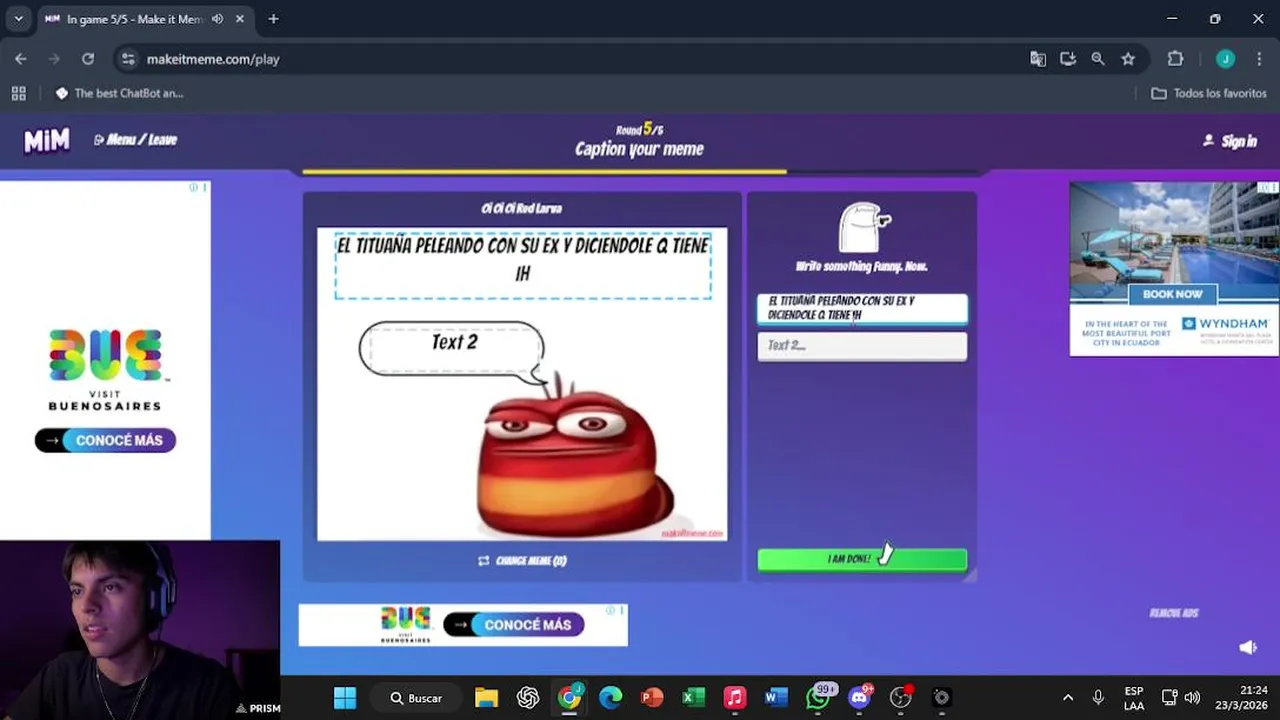Click the address bar URL

point(213,59)
